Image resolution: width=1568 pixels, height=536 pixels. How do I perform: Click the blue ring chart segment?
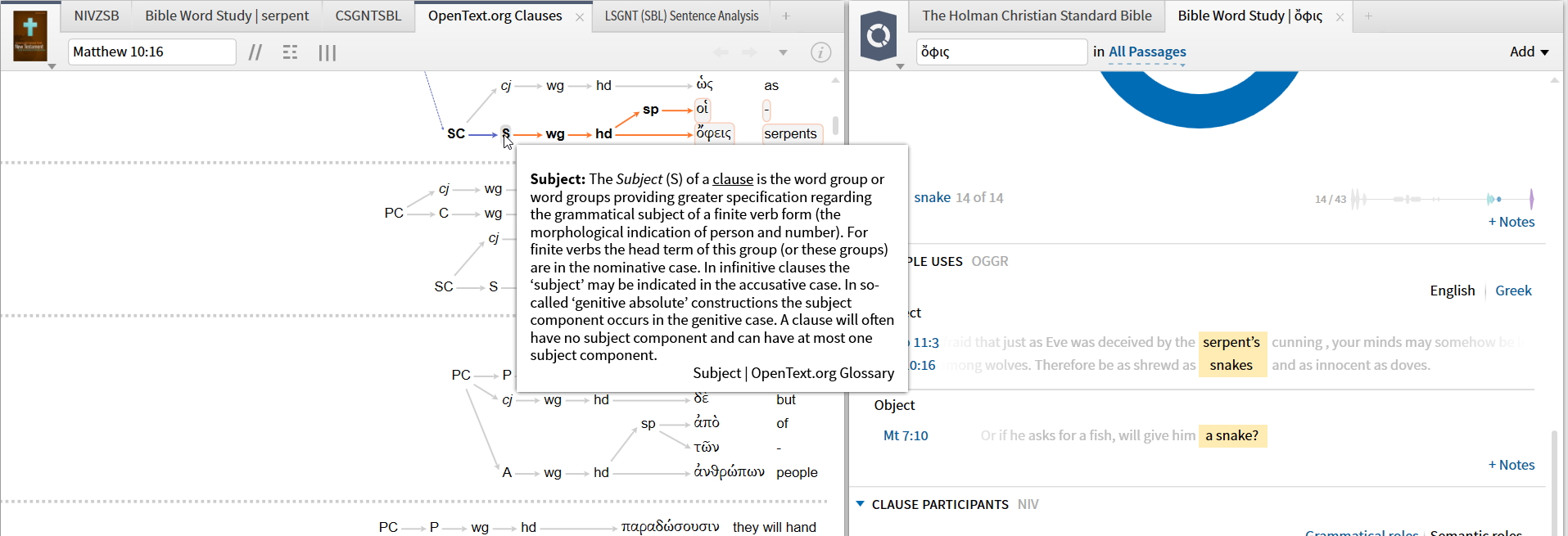pyautogui.click(x=1199, y=101)
